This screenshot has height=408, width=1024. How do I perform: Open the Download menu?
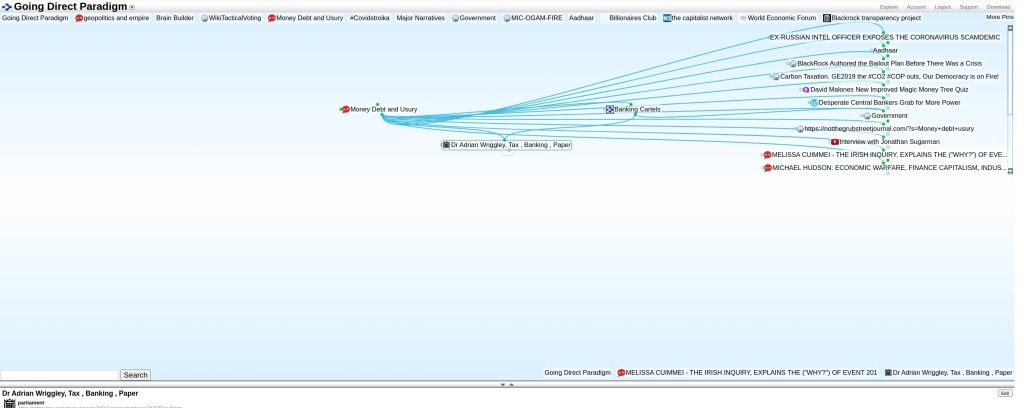coord(998,7)
